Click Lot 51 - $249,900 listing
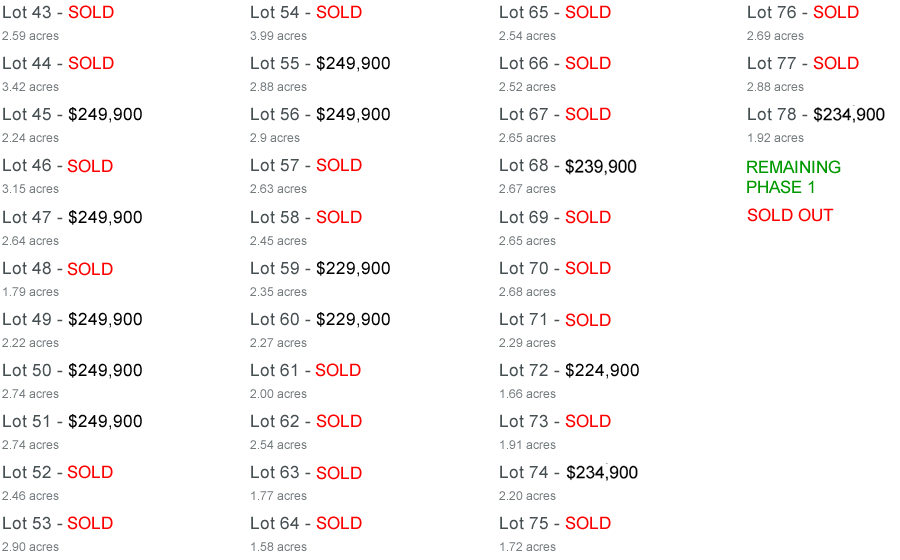 click(72, 422)
